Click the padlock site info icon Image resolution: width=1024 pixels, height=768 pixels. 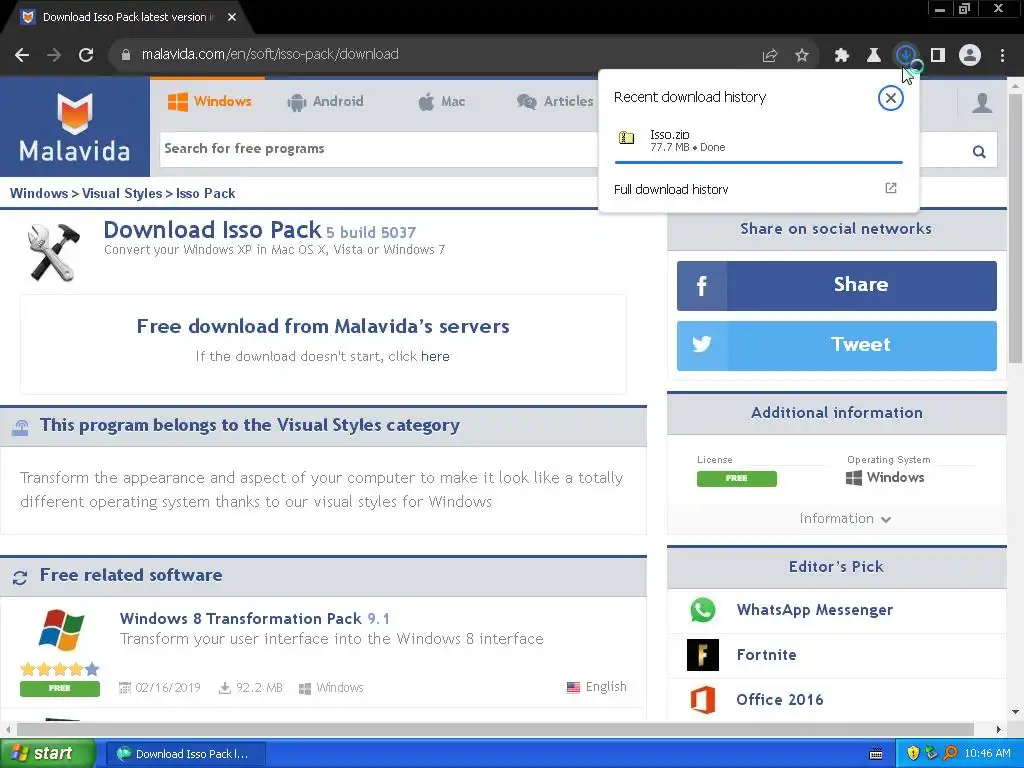(x=125, y=55)
